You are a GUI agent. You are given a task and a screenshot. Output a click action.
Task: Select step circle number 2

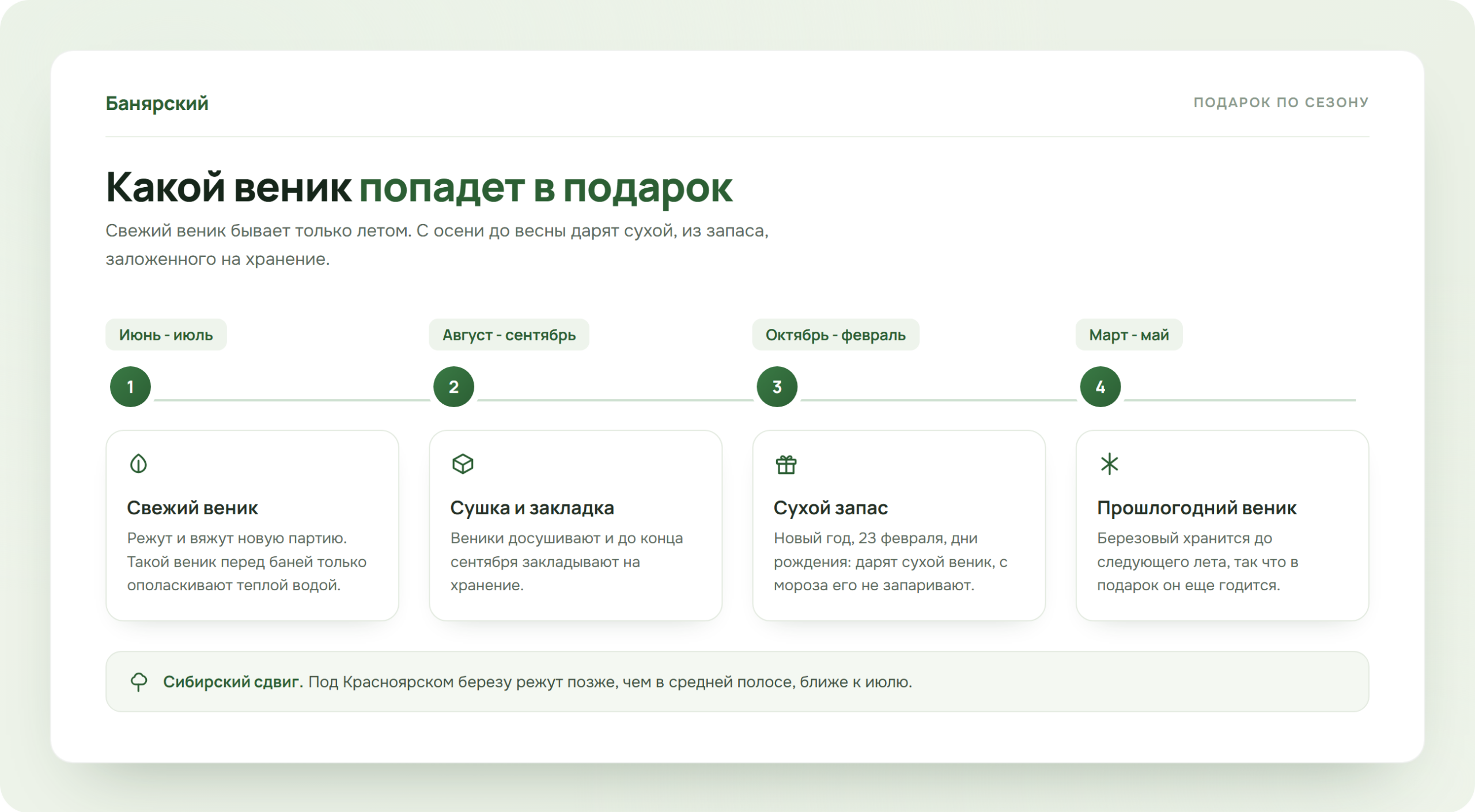453,387
